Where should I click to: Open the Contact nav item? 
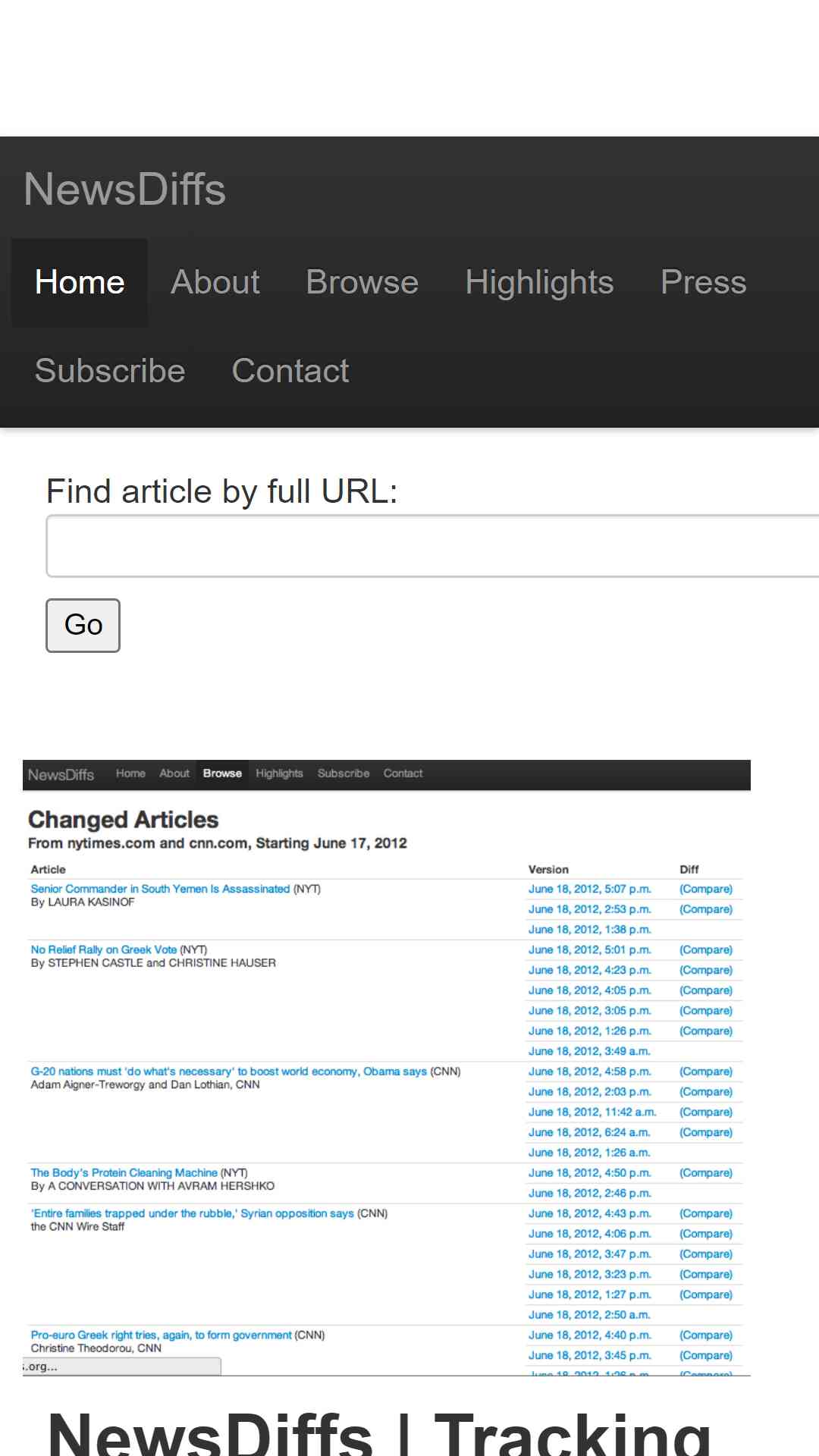tap(290, 372)
